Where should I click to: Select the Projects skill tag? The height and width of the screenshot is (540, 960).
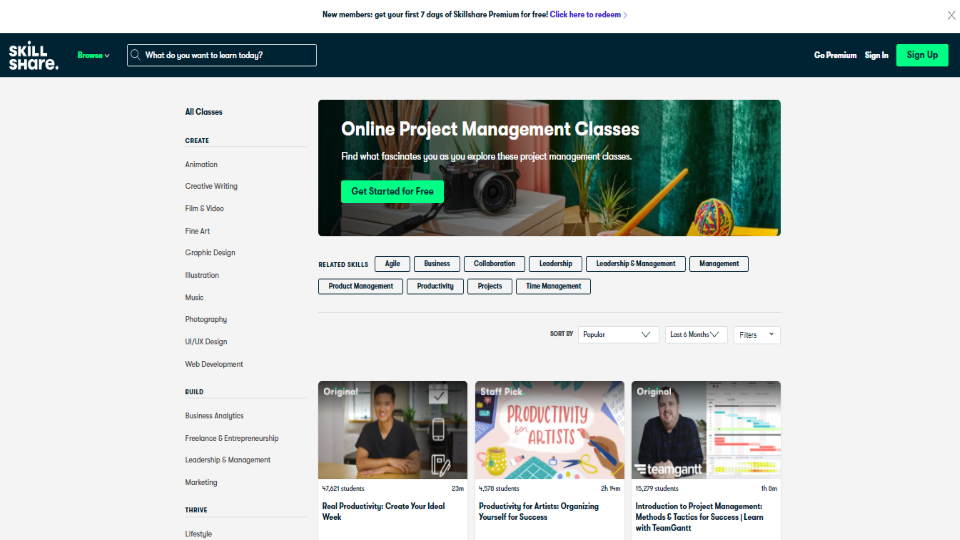point(490,287)
